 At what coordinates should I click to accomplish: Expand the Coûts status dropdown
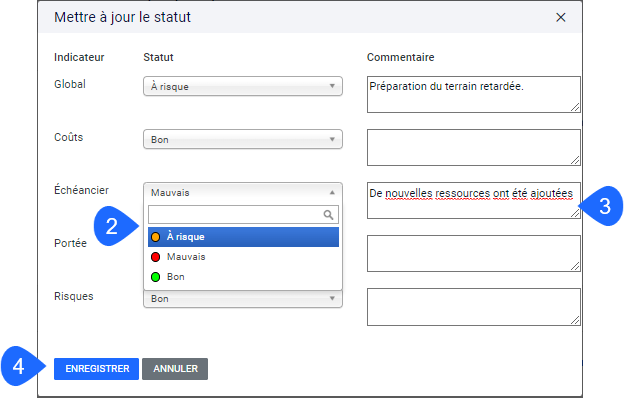click(243, 139)
